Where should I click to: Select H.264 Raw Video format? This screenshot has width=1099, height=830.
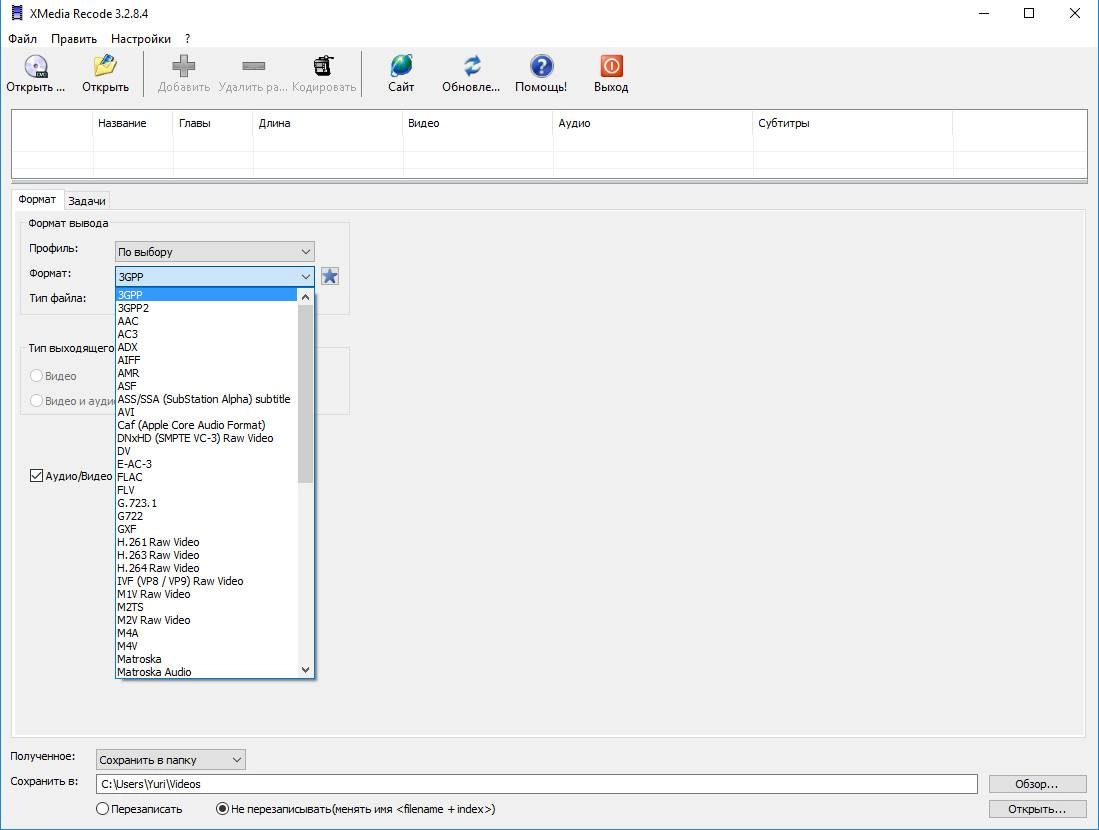pos(207,568)
